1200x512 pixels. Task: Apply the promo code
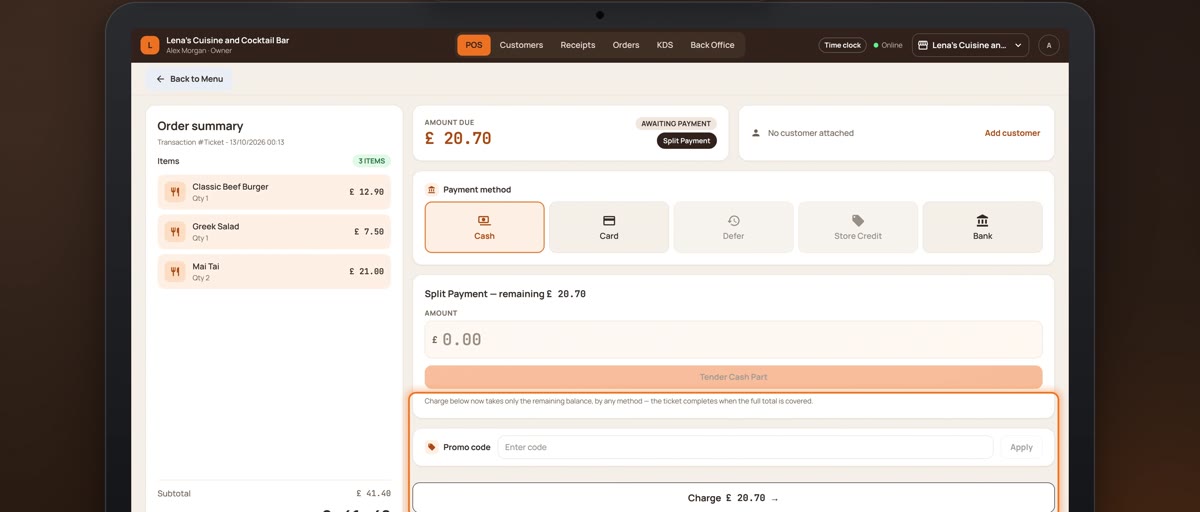tap(1021, 447)
